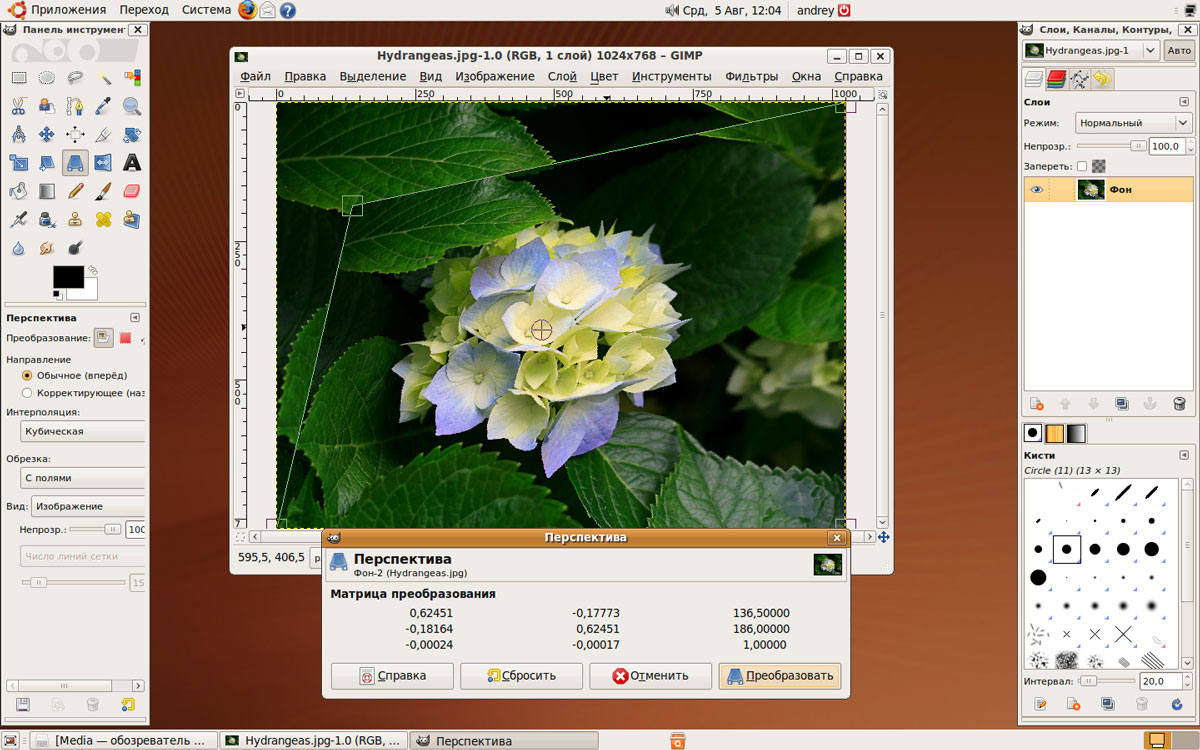The height and width of the screenshot is (750, 1200).
Task: Choose the Flip tool
Action: 103,162
